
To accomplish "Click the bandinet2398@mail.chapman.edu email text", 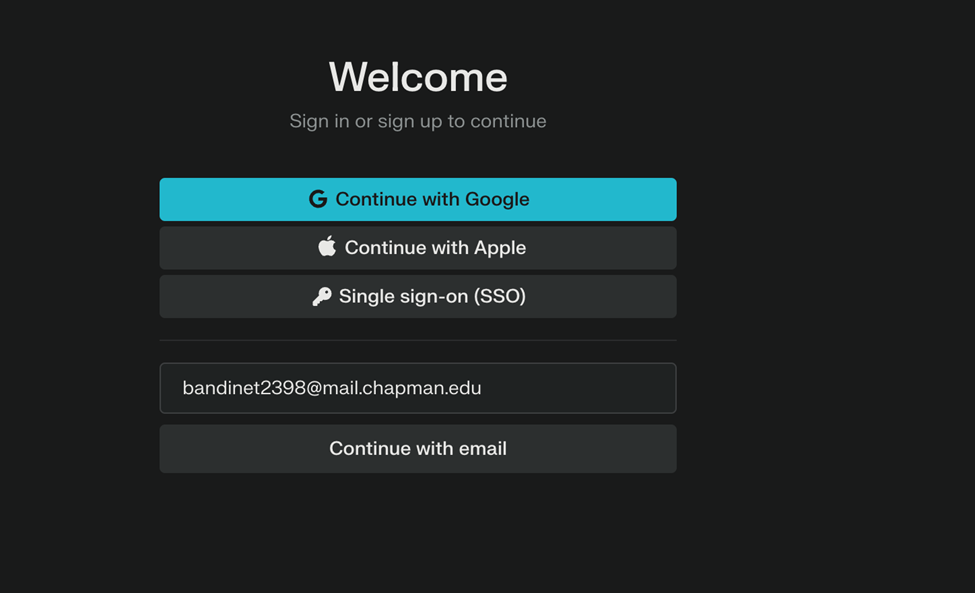I will (x=332, y=388).
